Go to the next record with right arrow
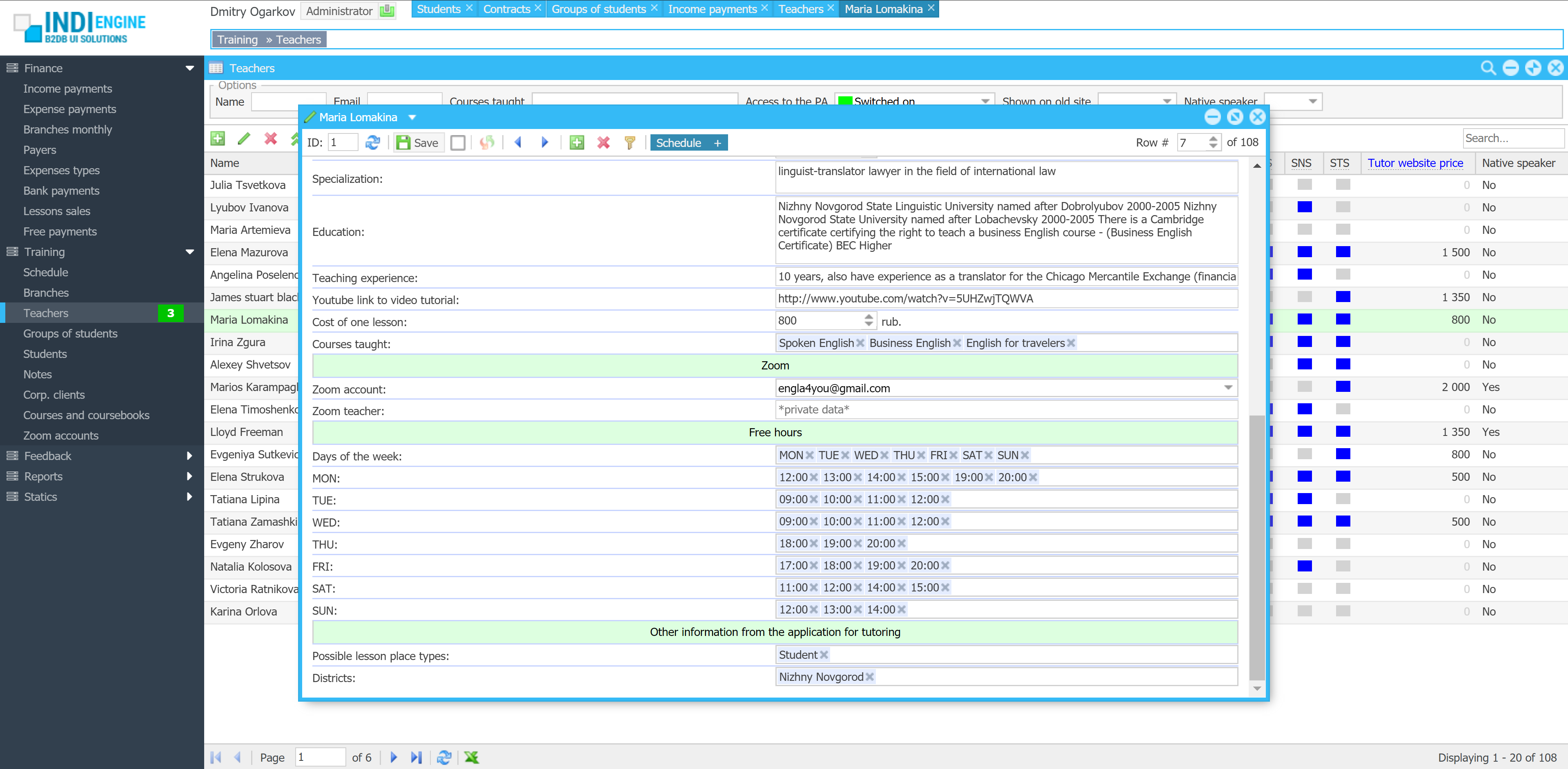Viewport: 1568px width, 769px height. click(545, 142)
